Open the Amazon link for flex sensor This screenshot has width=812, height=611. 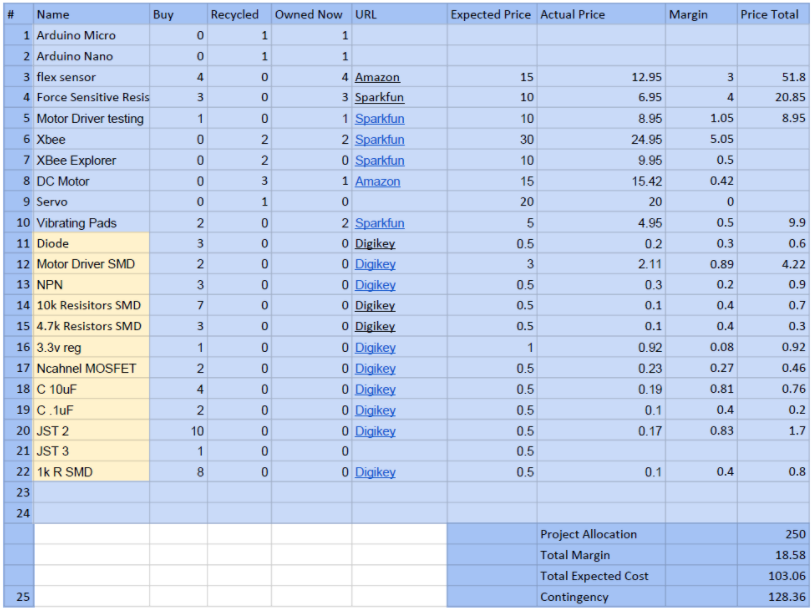[x=377, y=77]
